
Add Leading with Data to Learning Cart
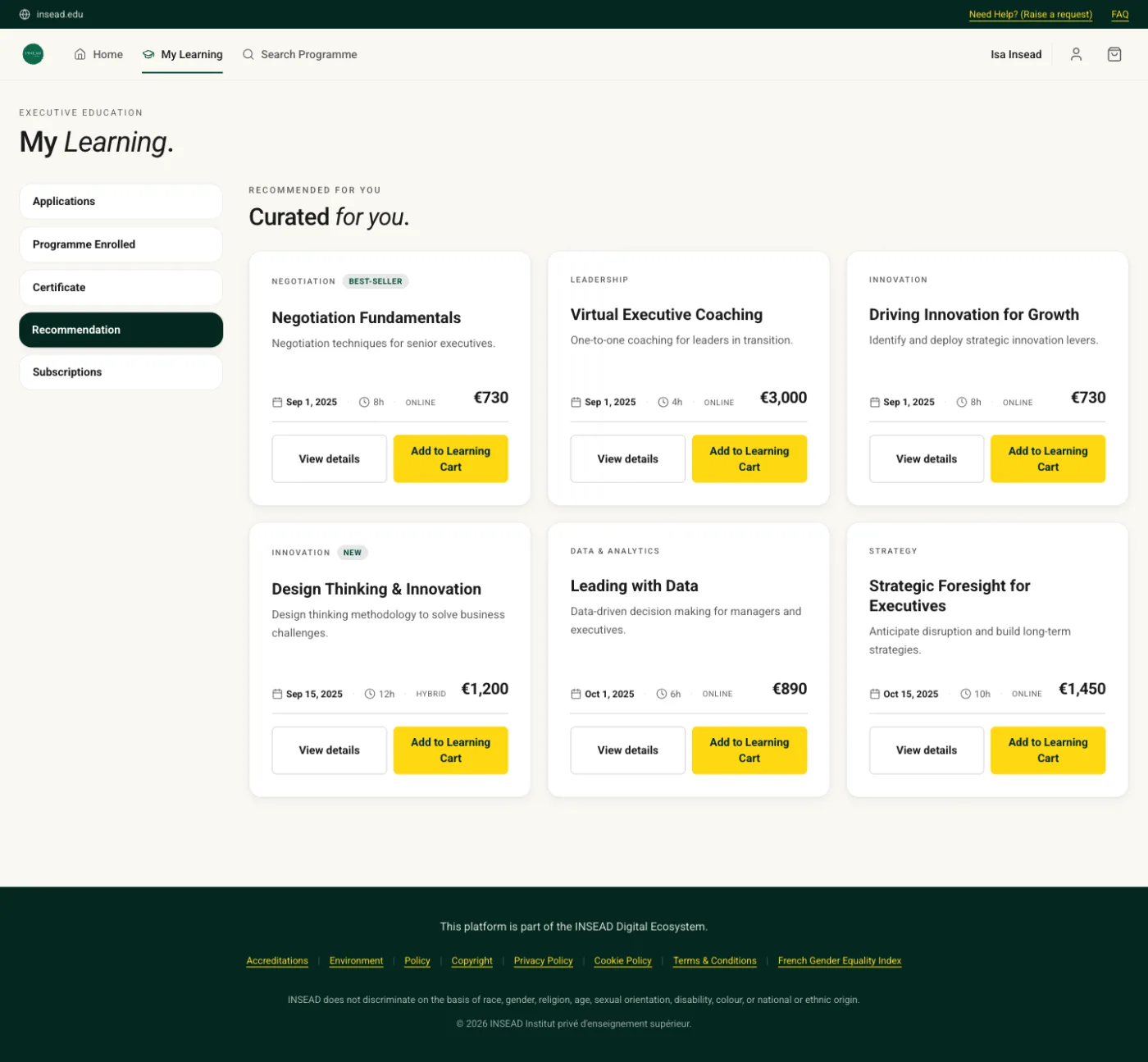[x=749, y=750]
